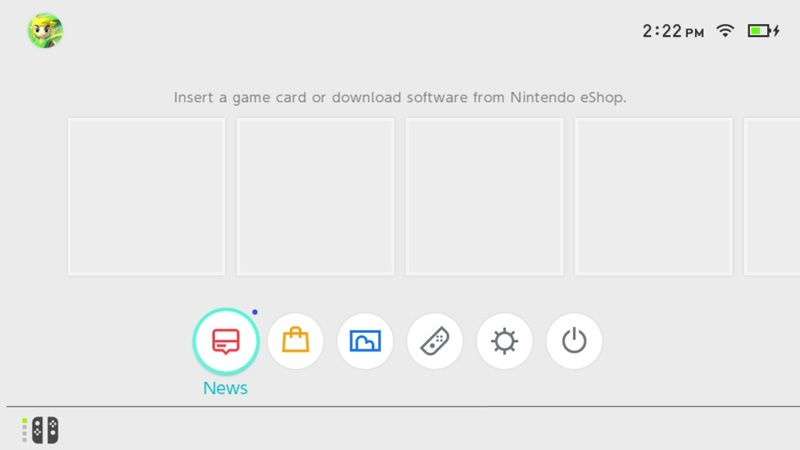The image size is (800, 450).
Task: Launch Nintendo eShop shopping bag icon
Action: 295,341
